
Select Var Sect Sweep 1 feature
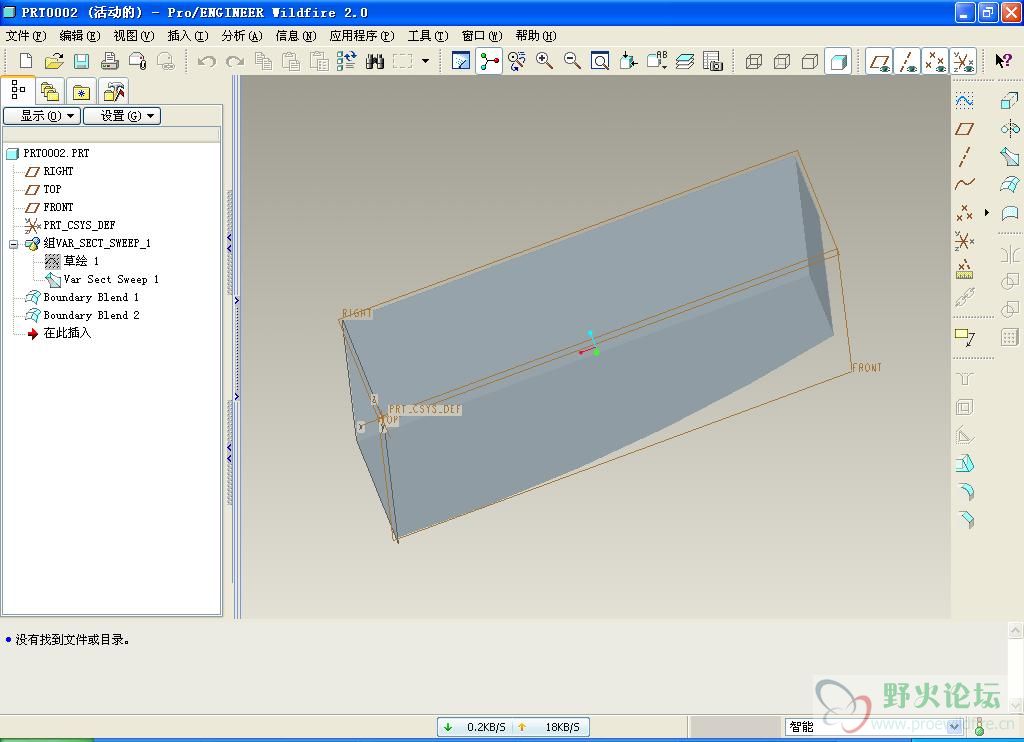pos(111,280)
